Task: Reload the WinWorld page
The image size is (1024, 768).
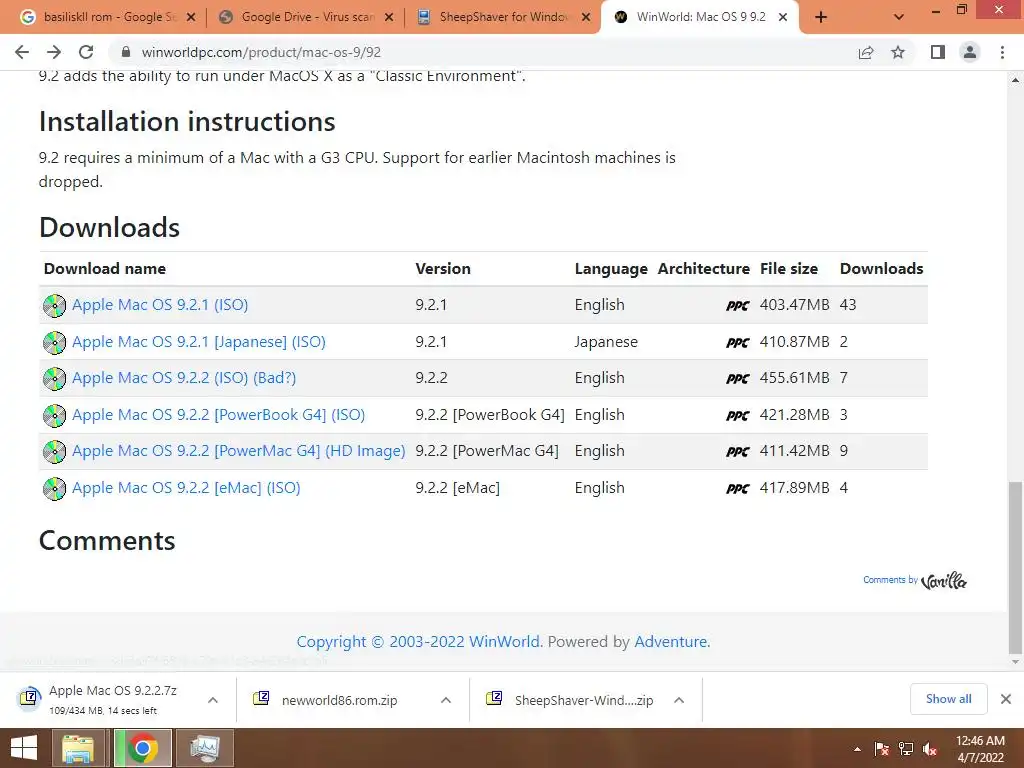Action: click(86, 52)
